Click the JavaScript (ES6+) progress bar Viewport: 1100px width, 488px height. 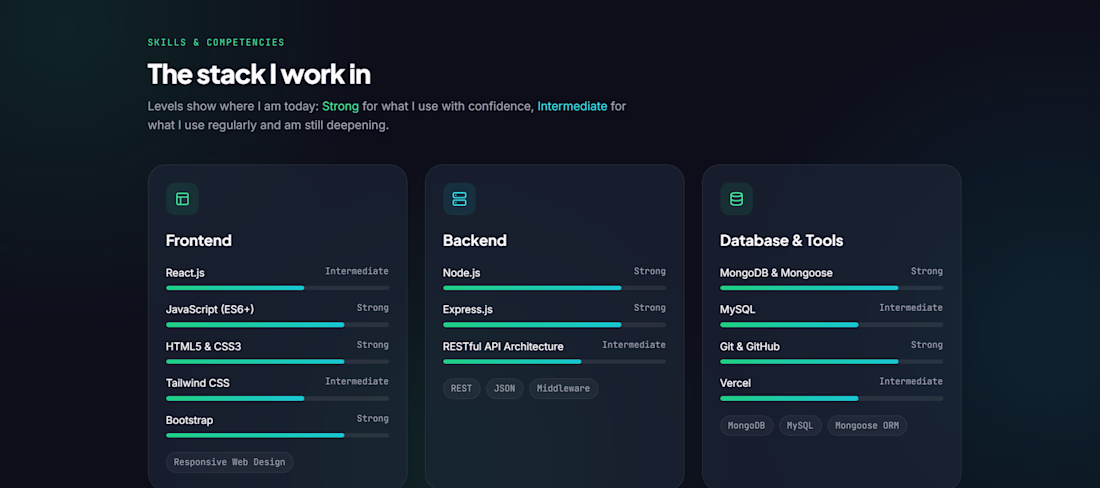click(x=277, y=325)
